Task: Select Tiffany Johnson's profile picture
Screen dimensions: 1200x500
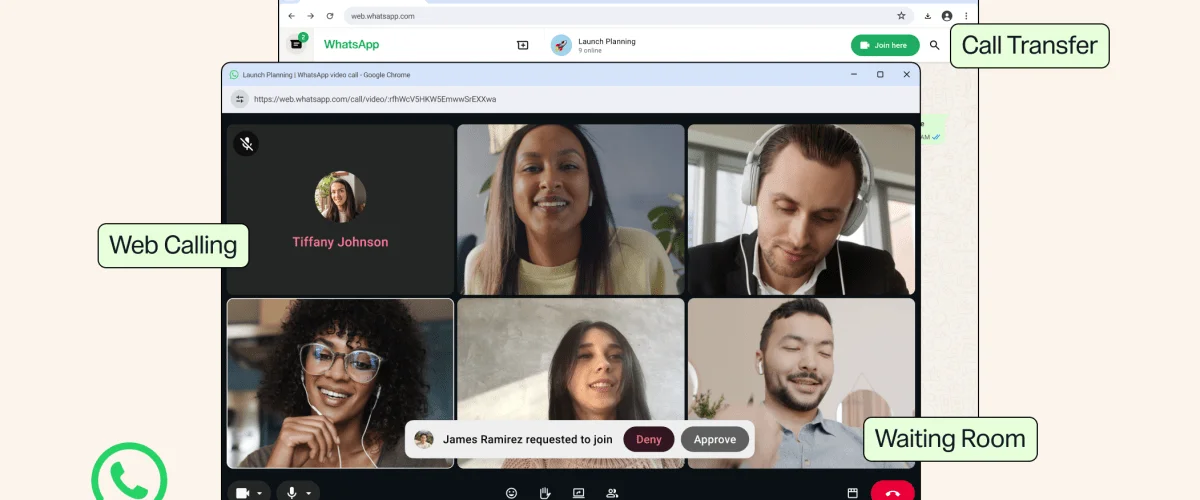Action: [x=340, y=197]
